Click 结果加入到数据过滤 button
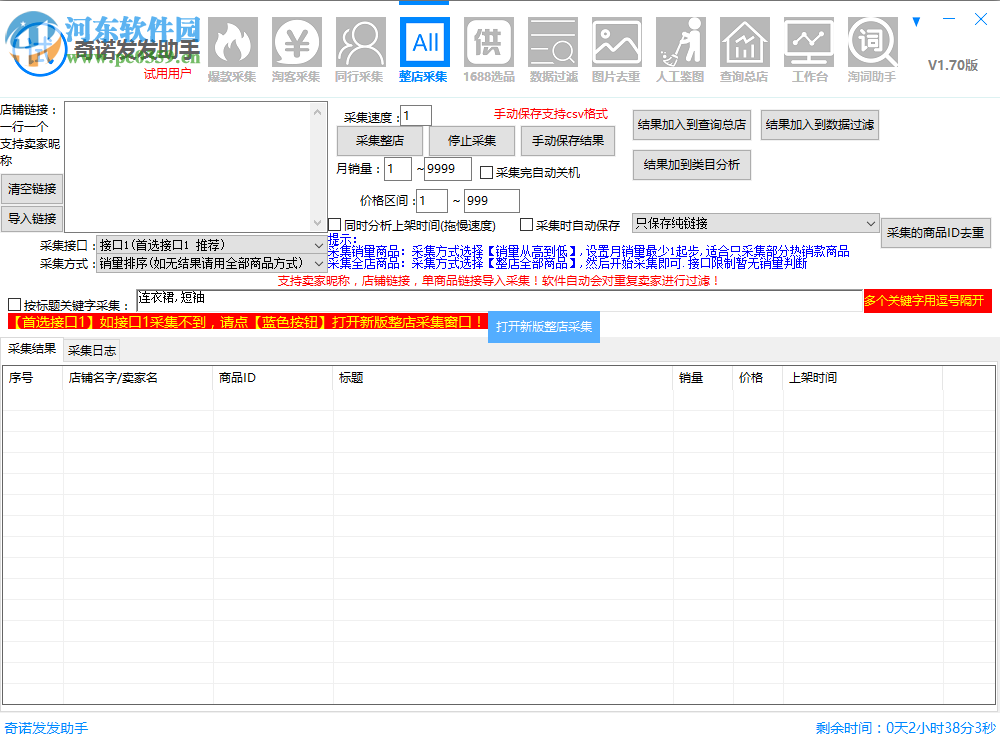The height and width of the screenshot is (738, 1000). [820, 125]
